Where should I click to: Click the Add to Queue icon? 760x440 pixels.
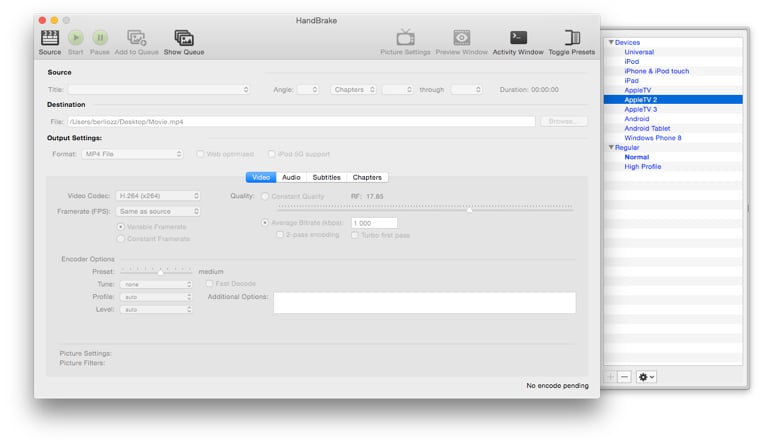pyautogui.click(x=136, y=37)
